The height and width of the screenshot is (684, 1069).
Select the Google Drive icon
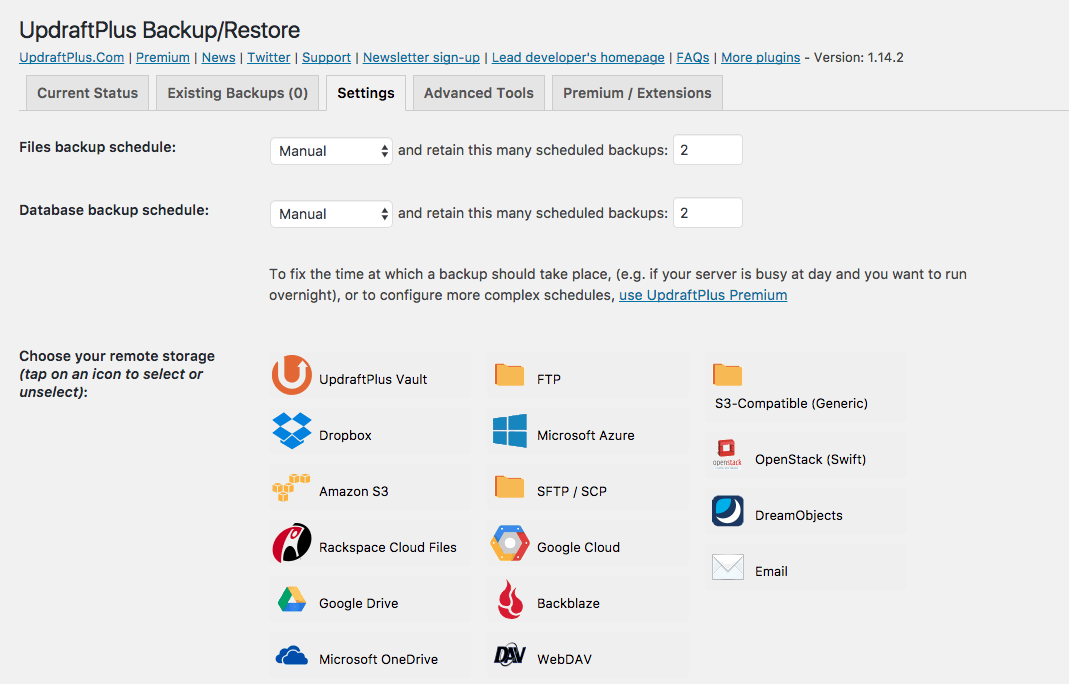(x=292, y=599)
